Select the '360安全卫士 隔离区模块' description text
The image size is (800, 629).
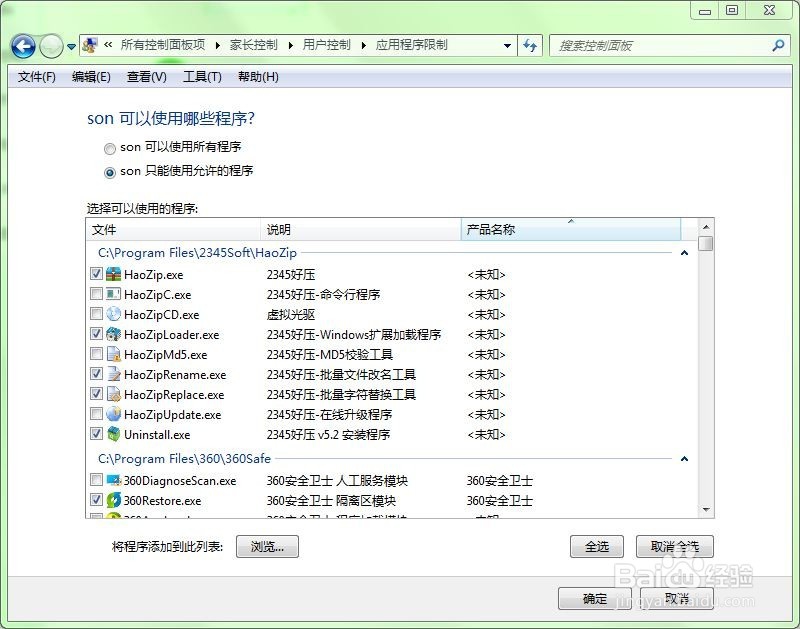click(331, 500)
